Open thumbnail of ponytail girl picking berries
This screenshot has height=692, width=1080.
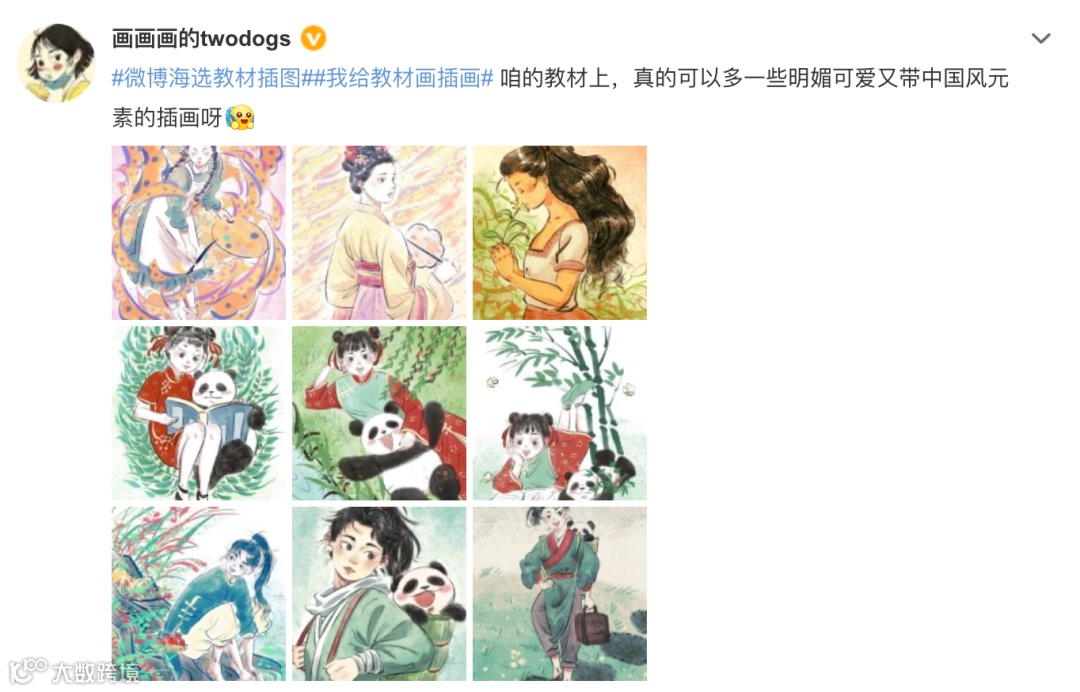198,594
